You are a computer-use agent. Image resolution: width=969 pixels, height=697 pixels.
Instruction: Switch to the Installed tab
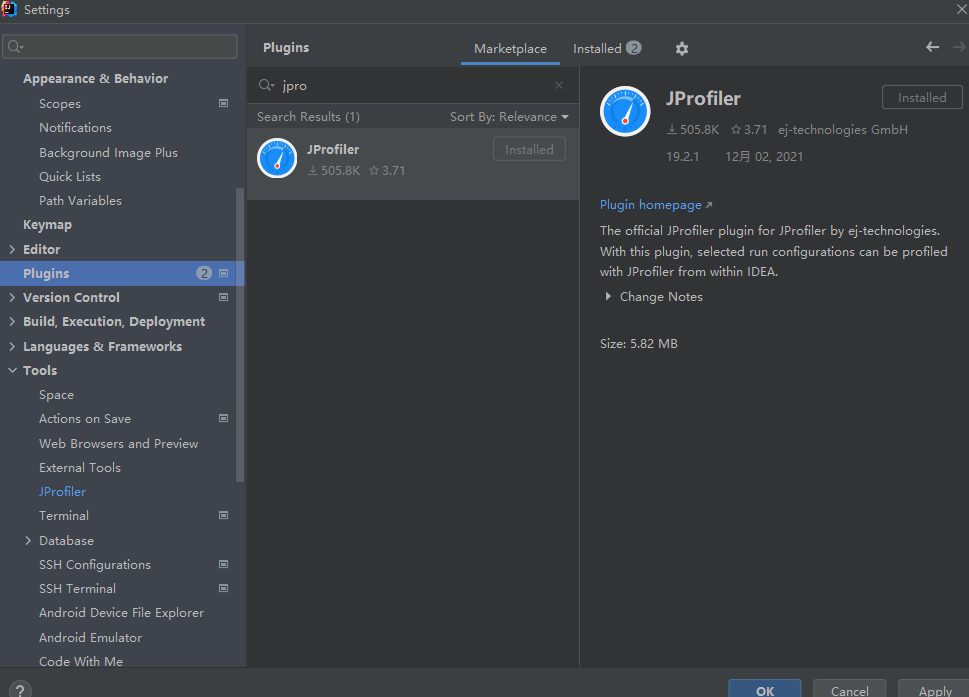[607, 48]
